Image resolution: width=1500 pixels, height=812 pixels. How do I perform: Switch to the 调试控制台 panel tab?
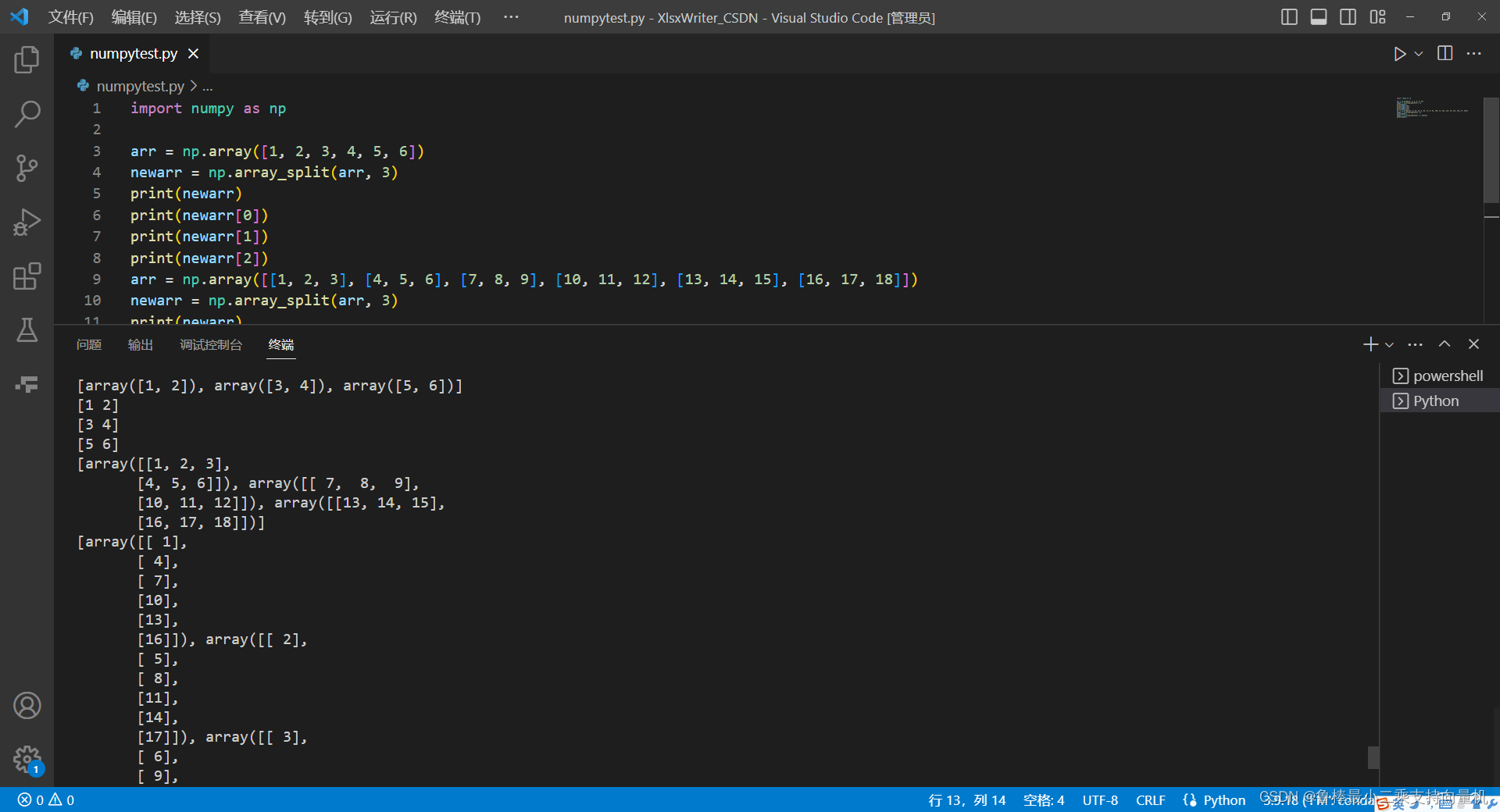pos(211,344)
